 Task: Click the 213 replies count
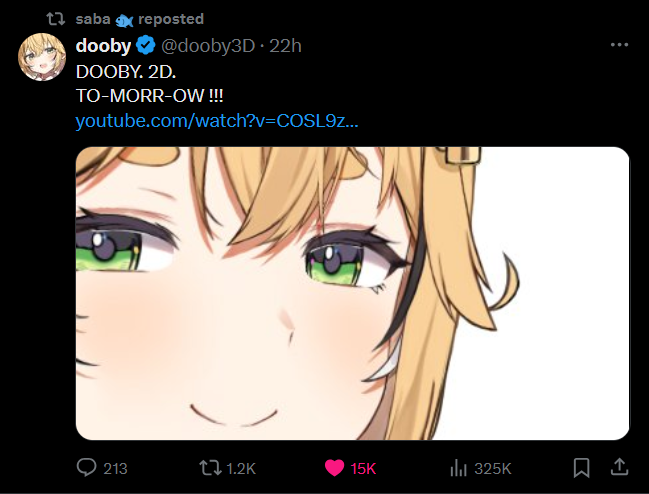(115, 468)
